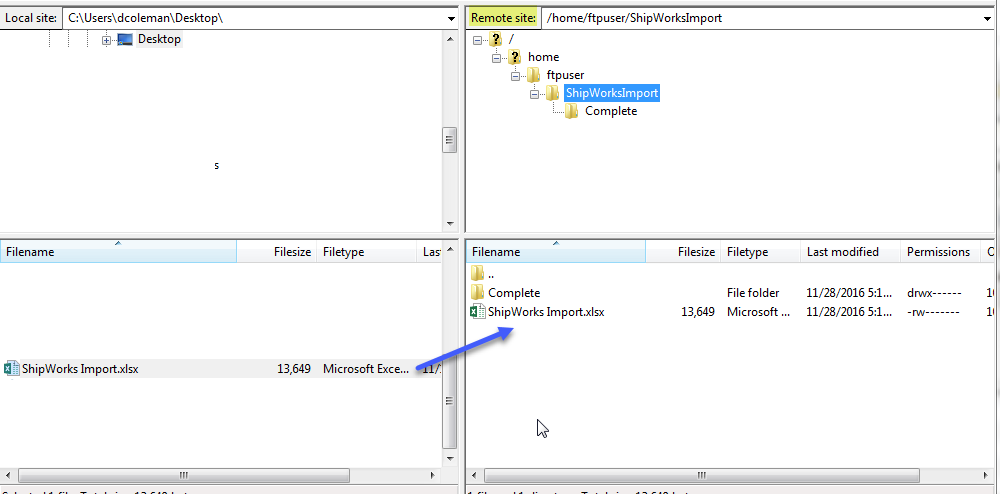1000x494 pixels.
Task: Click the Remote site label
Action: coord(503,18)
